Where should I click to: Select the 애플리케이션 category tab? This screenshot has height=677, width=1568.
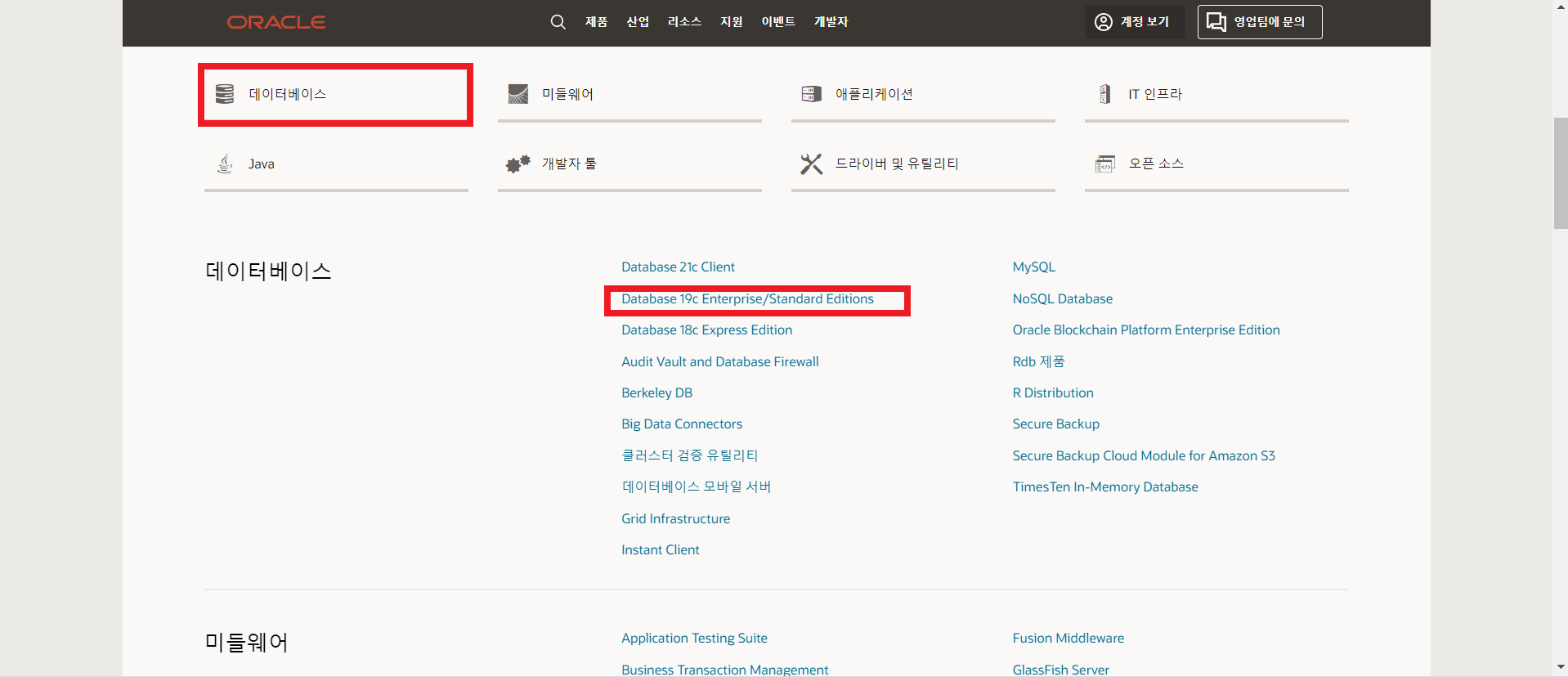(x=923, y=95)
